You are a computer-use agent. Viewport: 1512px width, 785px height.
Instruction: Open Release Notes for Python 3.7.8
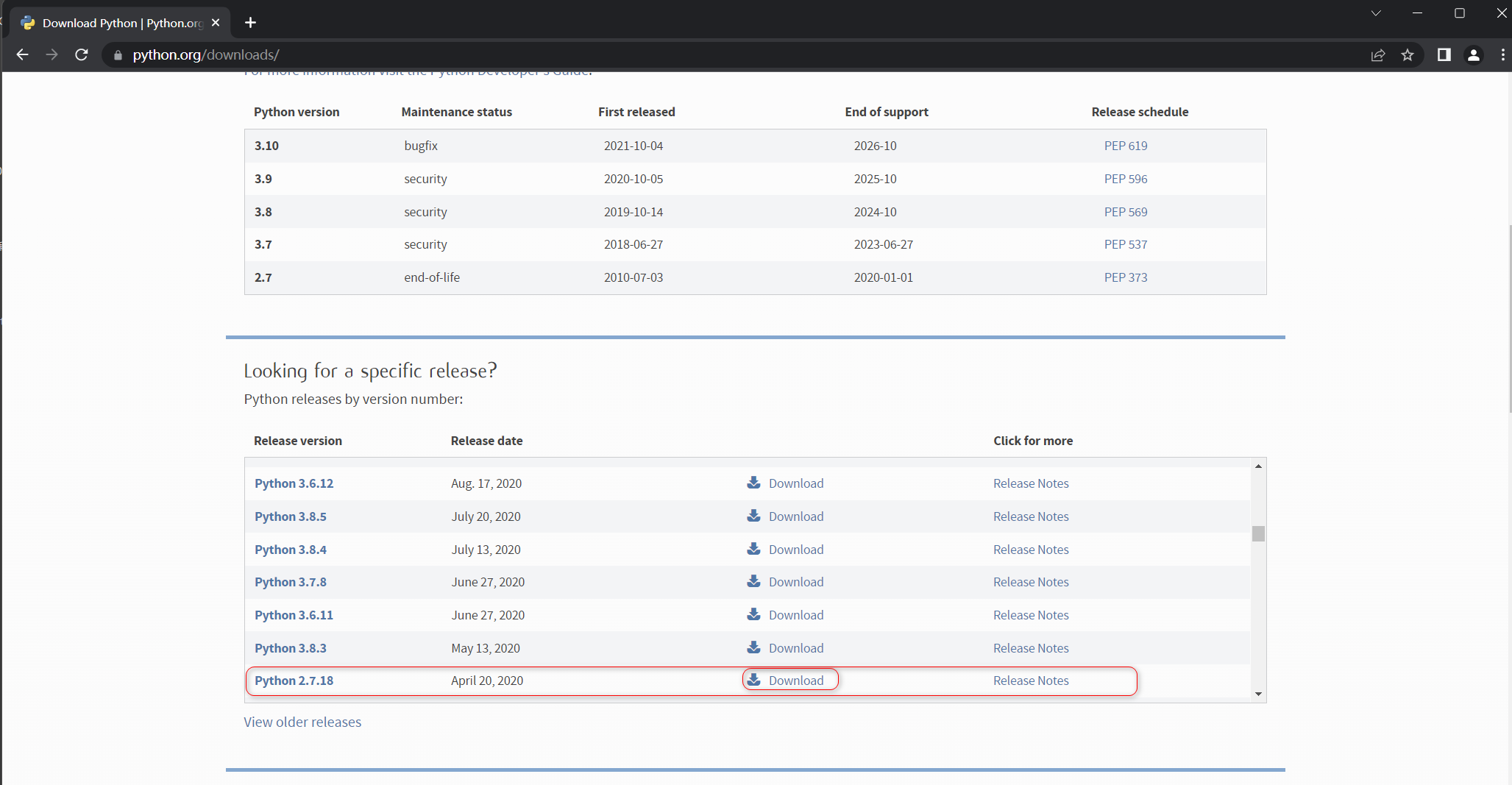coord(1031,582)
